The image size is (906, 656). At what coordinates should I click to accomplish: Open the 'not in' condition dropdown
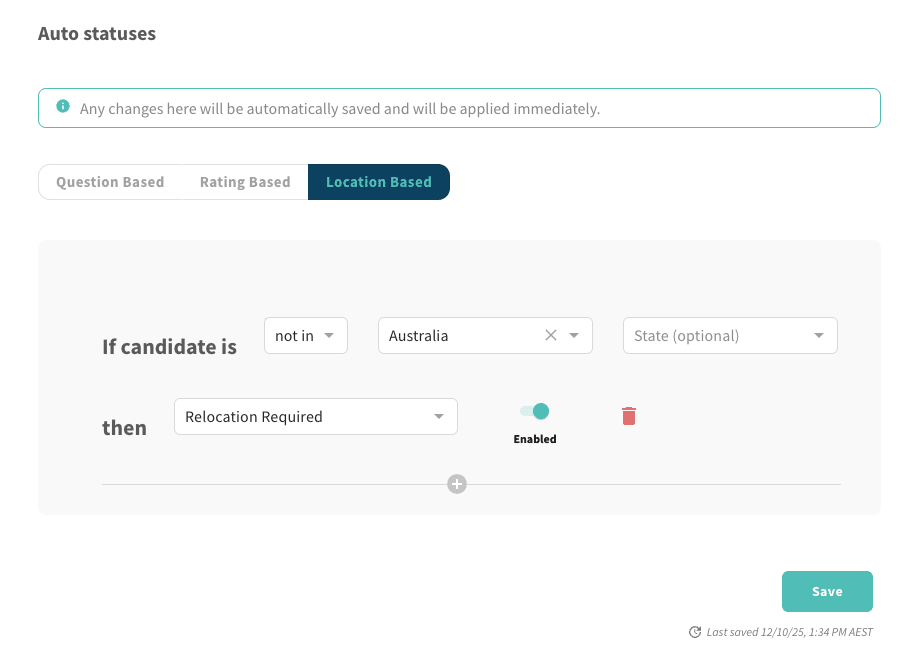(305, 335)
